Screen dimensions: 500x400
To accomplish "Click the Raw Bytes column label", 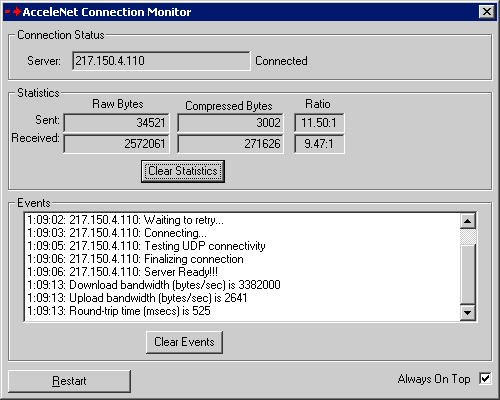I will point(118,104).
